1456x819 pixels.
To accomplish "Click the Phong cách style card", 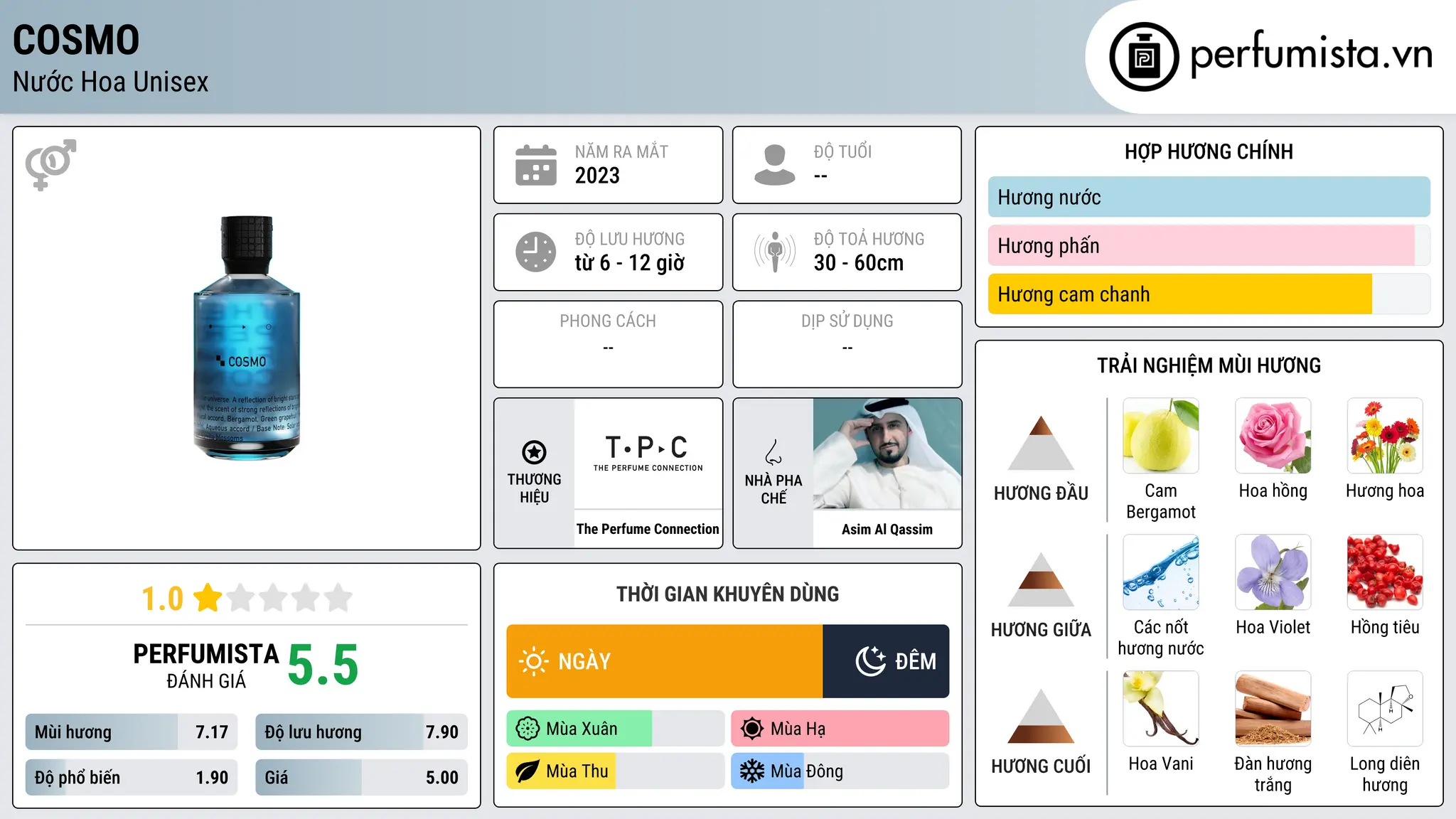I will 608,344.
